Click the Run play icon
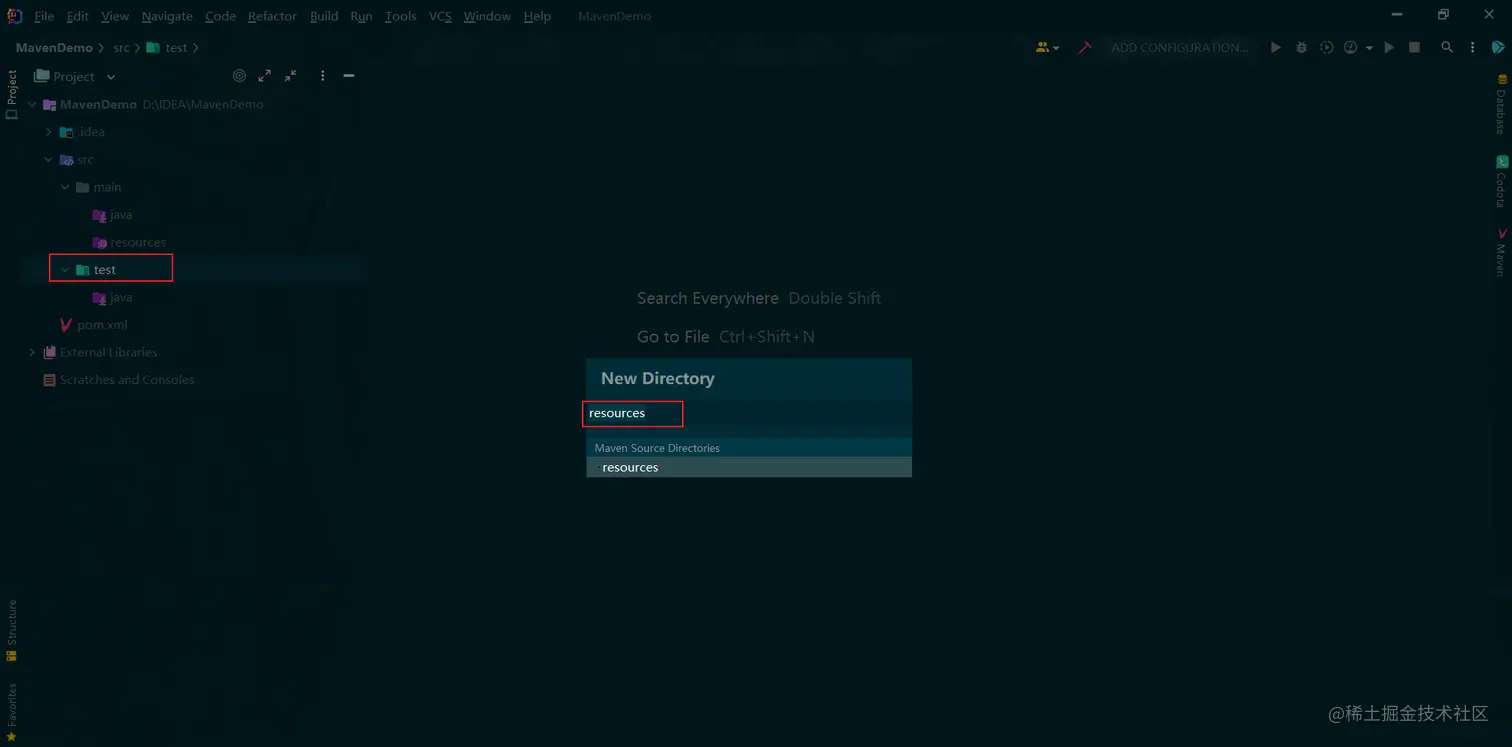 coord(1275,47)
